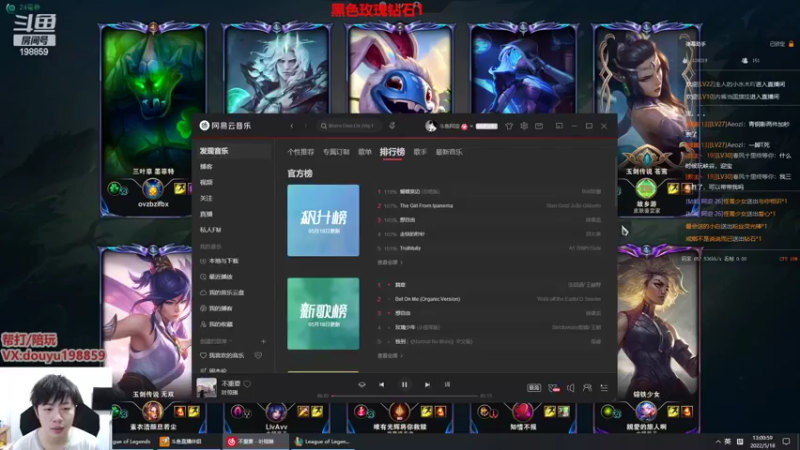800x450 pixels.
Task: Open the Douyu streaming app in taskbar
Action: [x=187, y=442]
